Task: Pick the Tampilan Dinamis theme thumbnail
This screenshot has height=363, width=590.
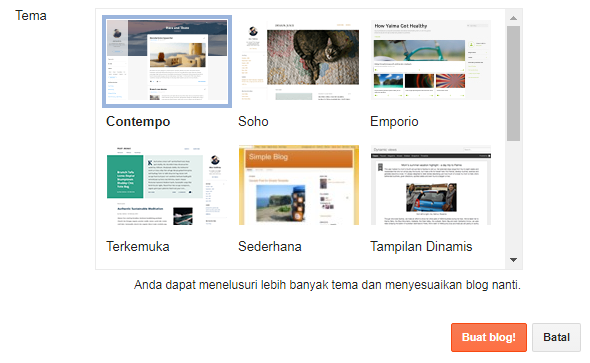Action: pyautogui.click(x=431, y=185)
